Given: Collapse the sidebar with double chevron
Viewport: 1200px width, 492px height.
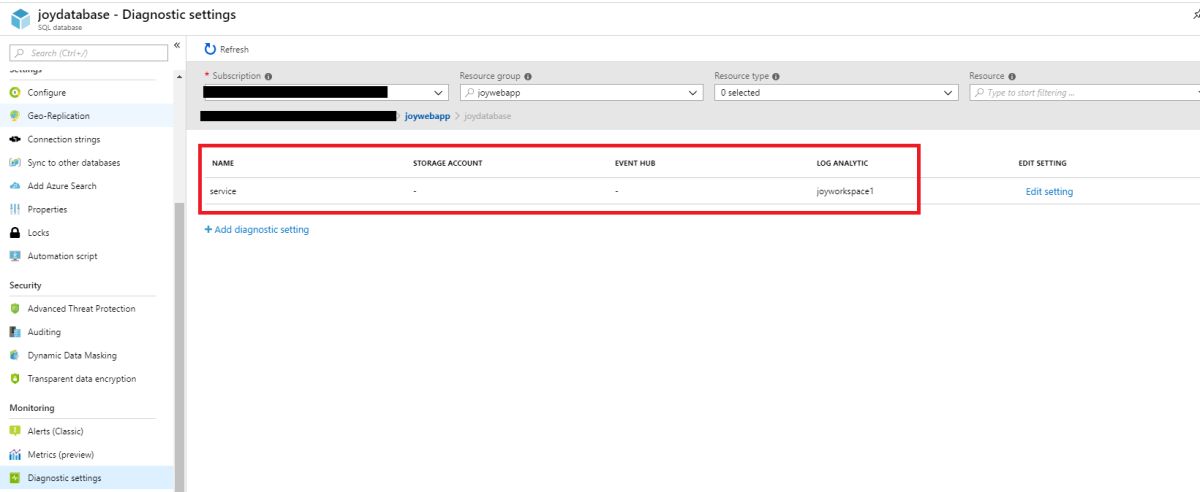Looking at the screenshot, I should click(x=177, y=46).
